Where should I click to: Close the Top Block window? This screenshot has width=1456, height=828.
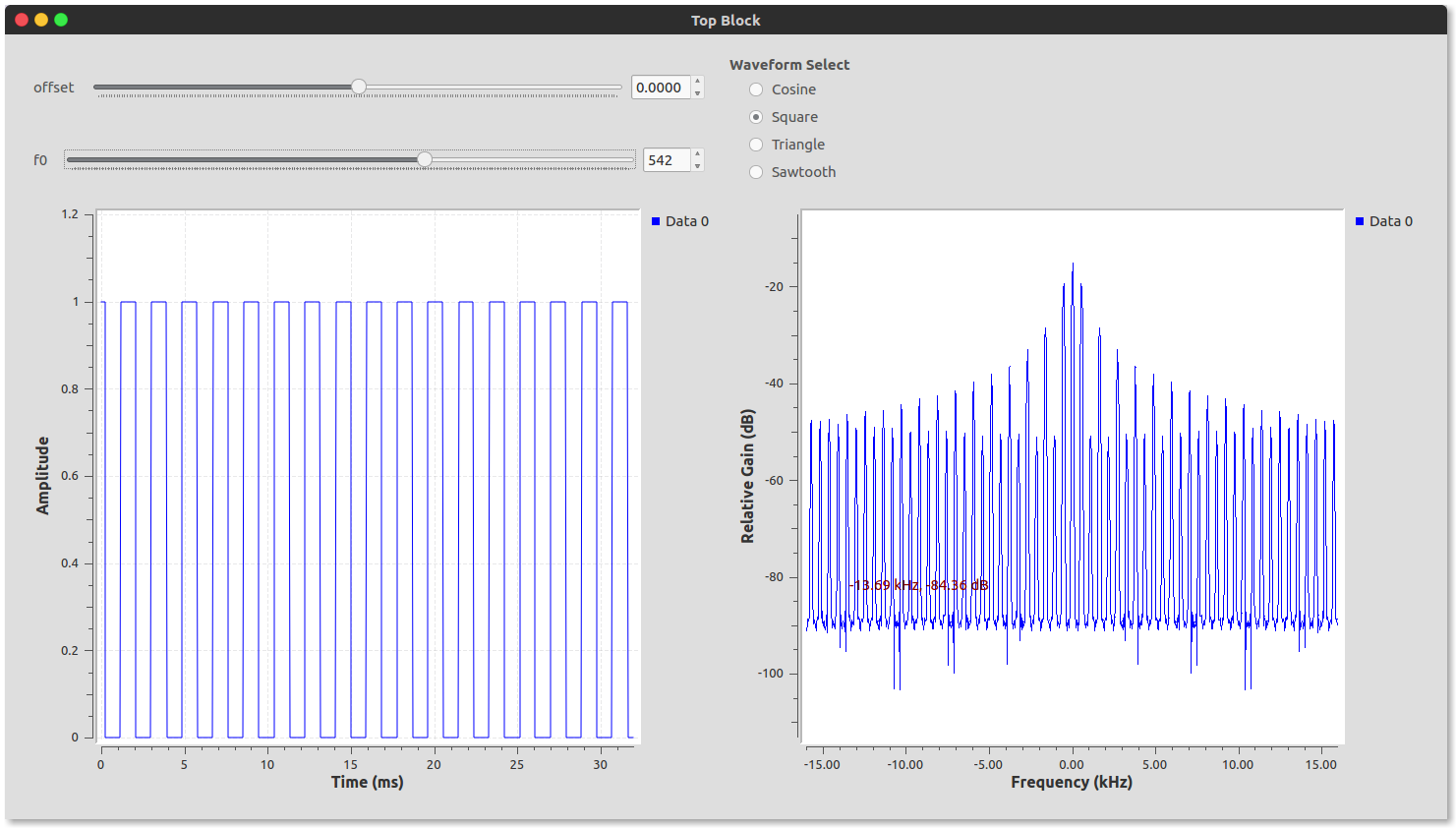click(22, 20)
